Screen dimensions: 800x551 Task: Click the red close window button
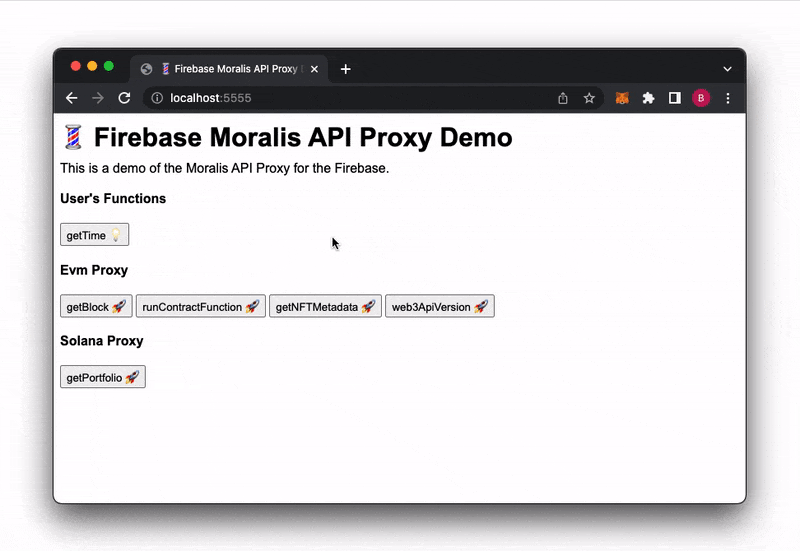click(76, 66)
